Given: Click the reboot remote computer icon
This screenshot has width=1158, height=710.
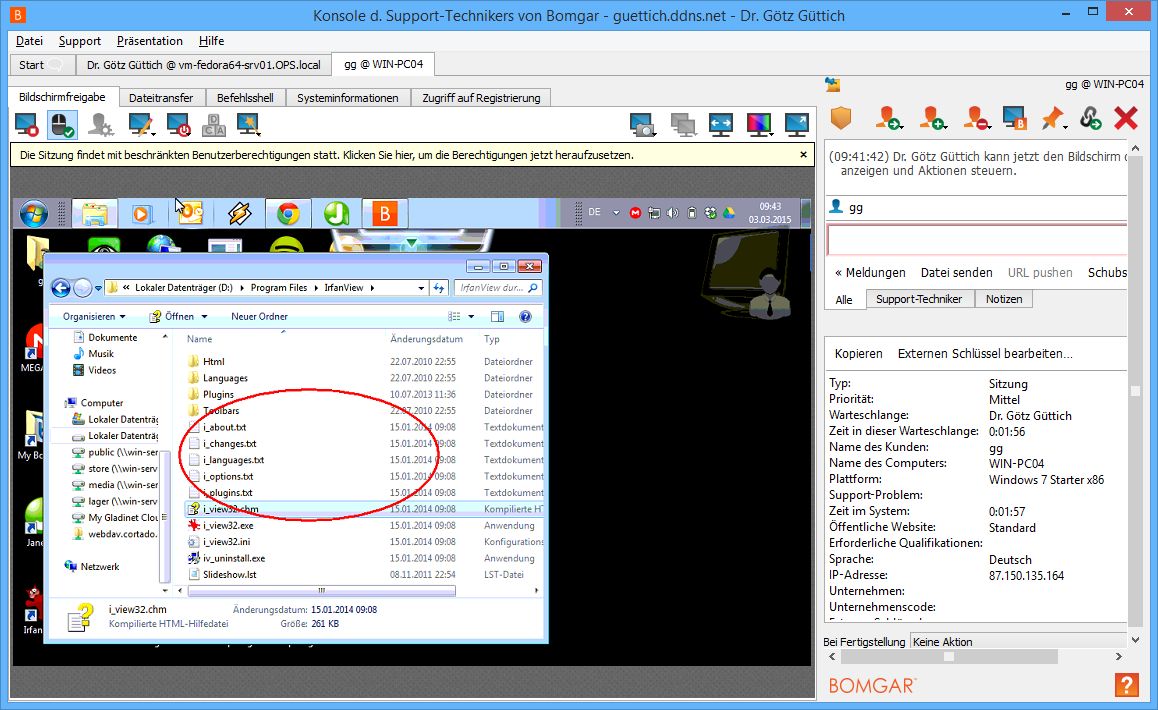Looking at the screenshot, I should tap(179, 124).
